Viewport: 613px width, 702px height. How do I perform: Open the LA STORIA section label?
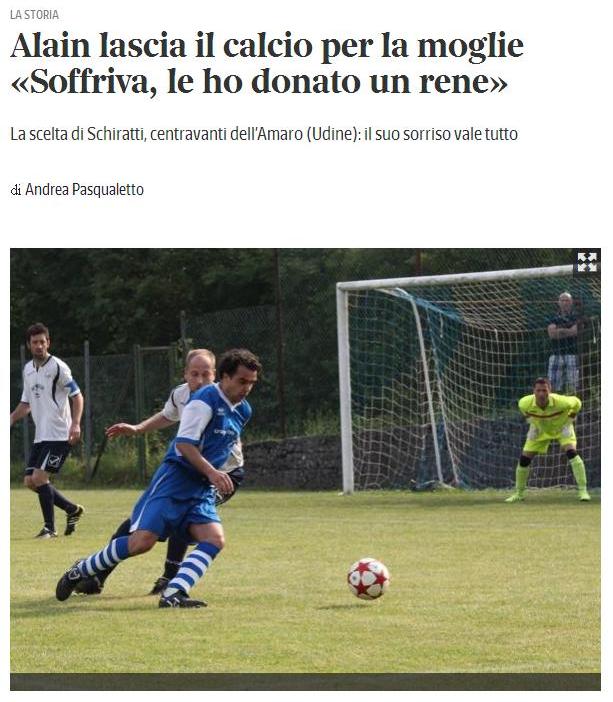click(x=34, y=15)
